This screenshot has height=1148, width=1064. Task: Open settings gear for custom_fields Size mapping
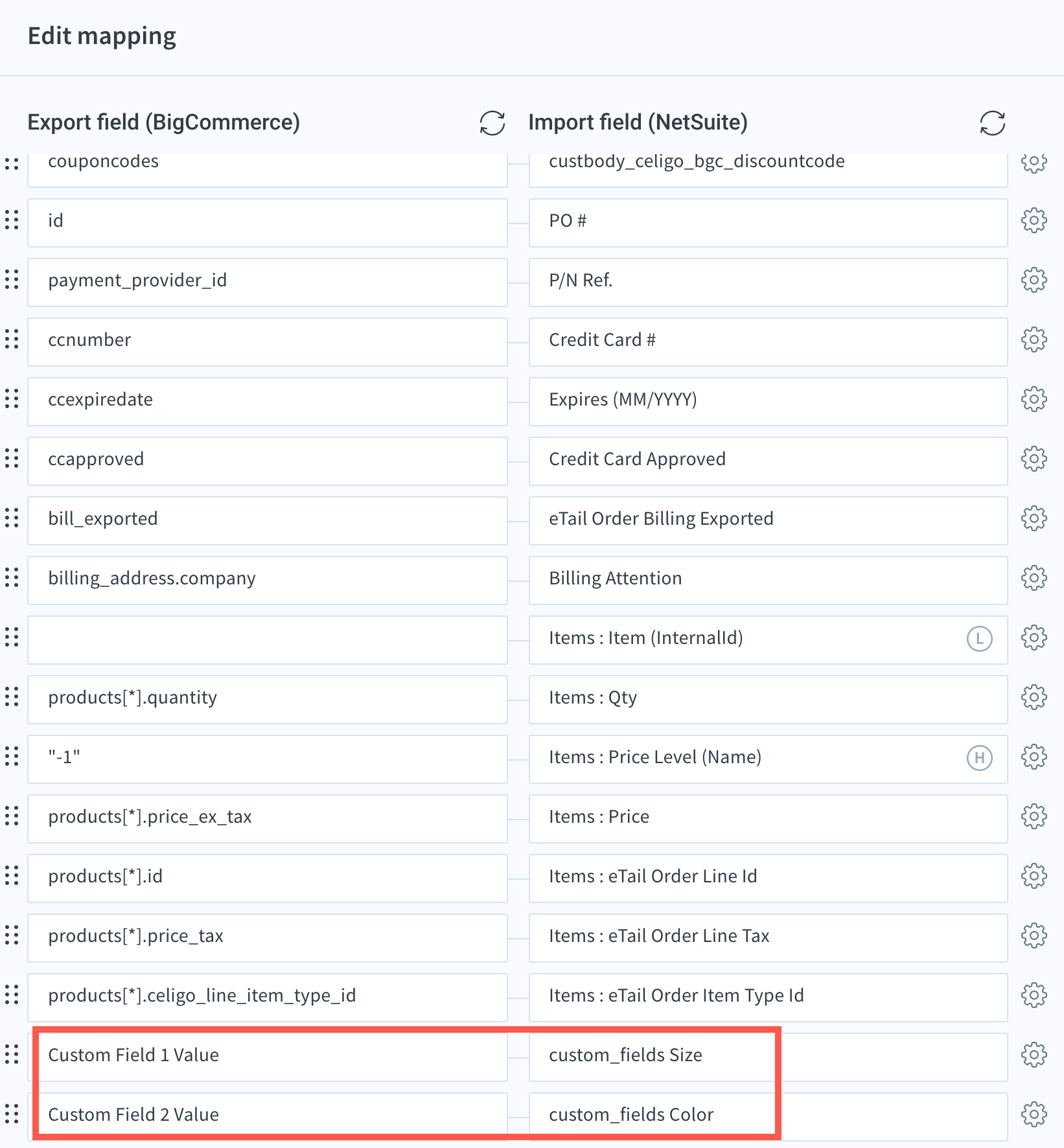point(1034,1055)
